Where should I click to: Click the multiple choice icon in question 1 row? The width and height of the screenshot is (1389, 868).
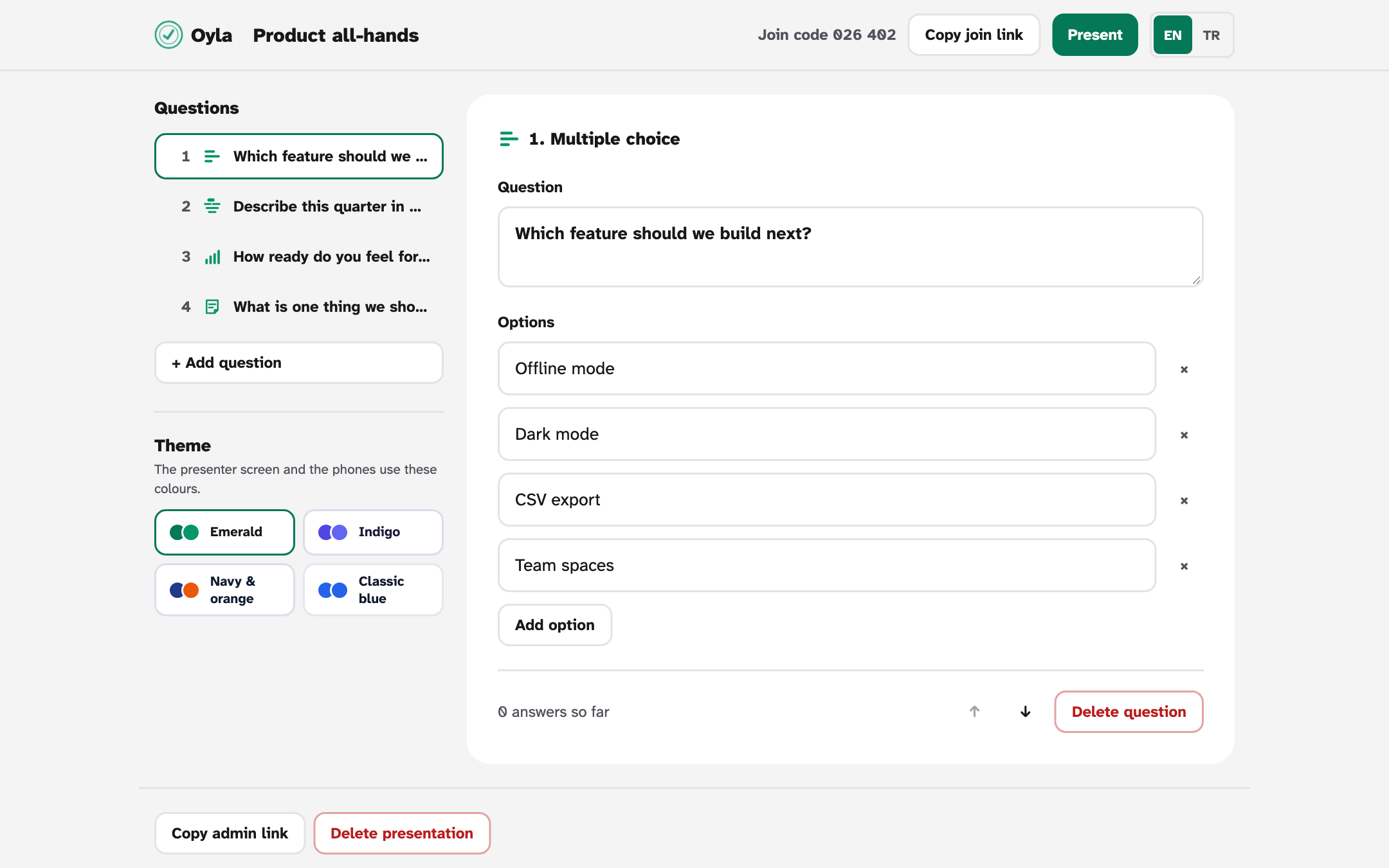point(212,156)
